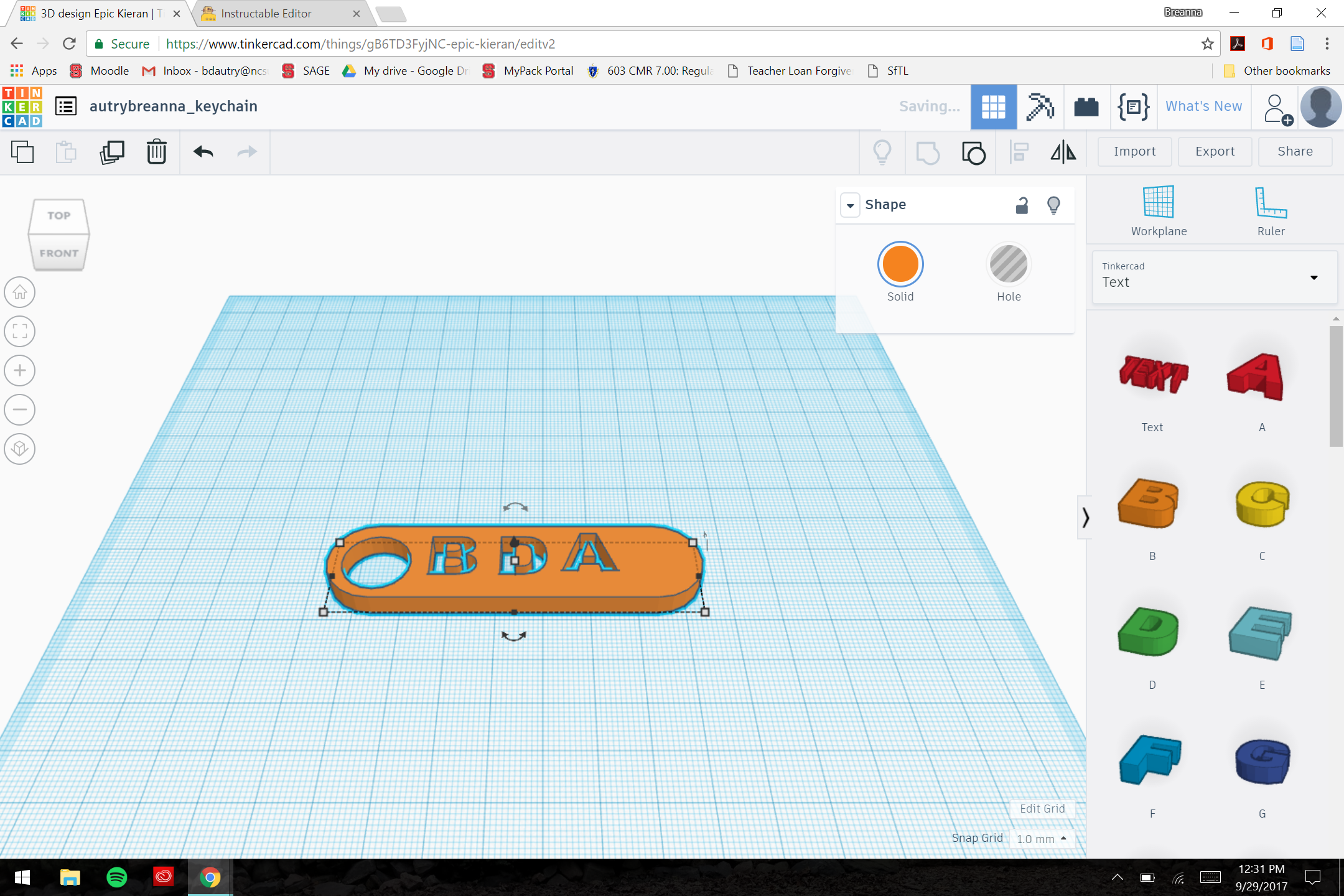Viewport: 1344px width, 896px height.
Task: Toggle the shape lock in Shape panel
Action: [1021, 205]
